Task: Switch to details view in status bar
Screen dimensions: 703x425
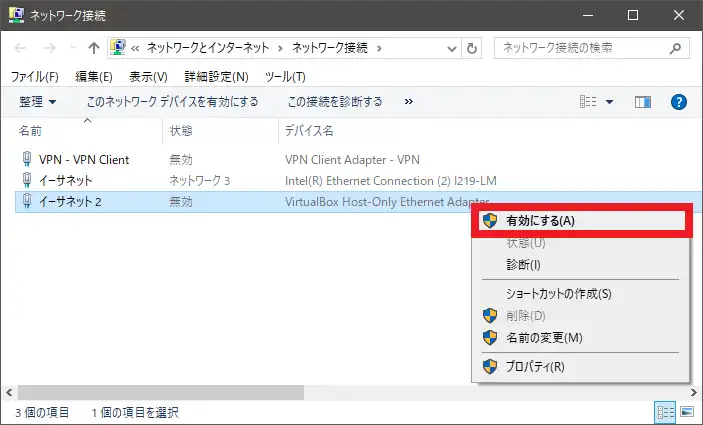Action: click(x=666, y=412)
